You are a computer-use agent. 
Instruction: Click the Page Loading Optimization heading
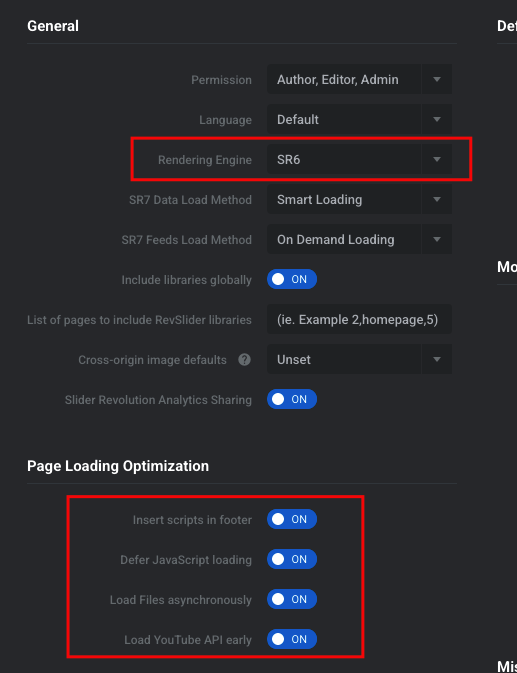point(118,466)
